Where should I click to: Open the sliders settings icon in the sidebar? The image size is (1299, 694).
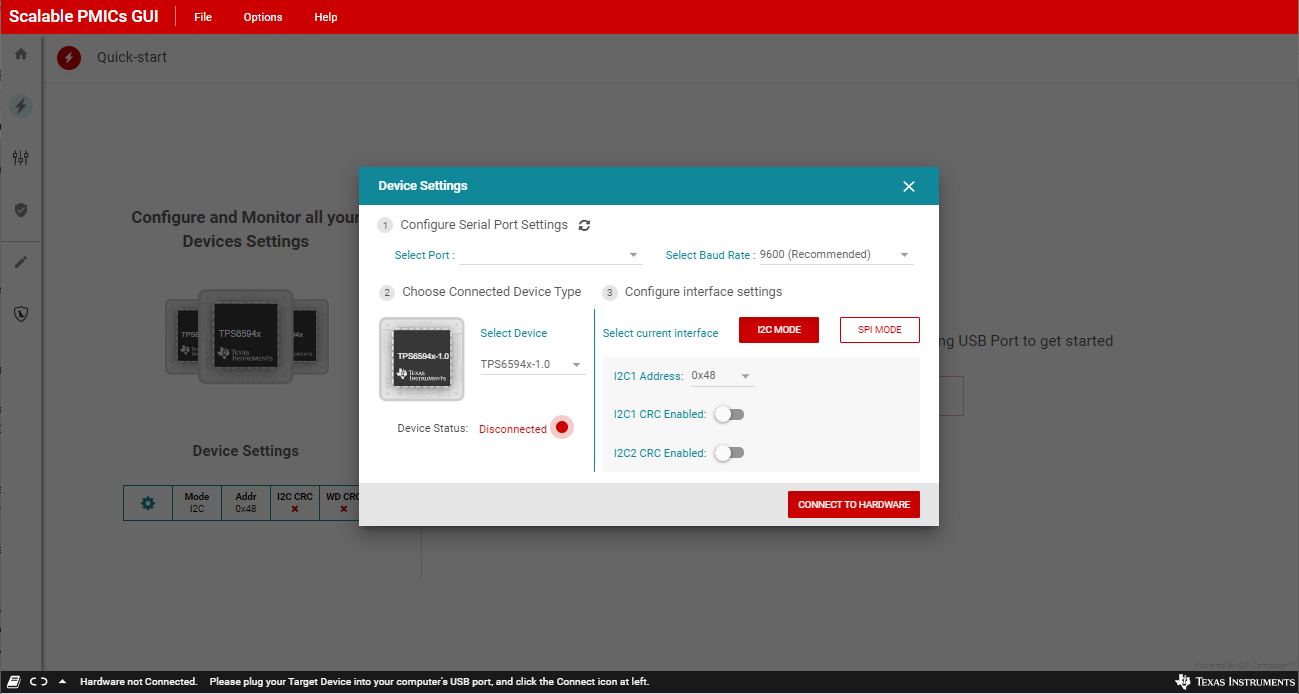pos(20,158)
